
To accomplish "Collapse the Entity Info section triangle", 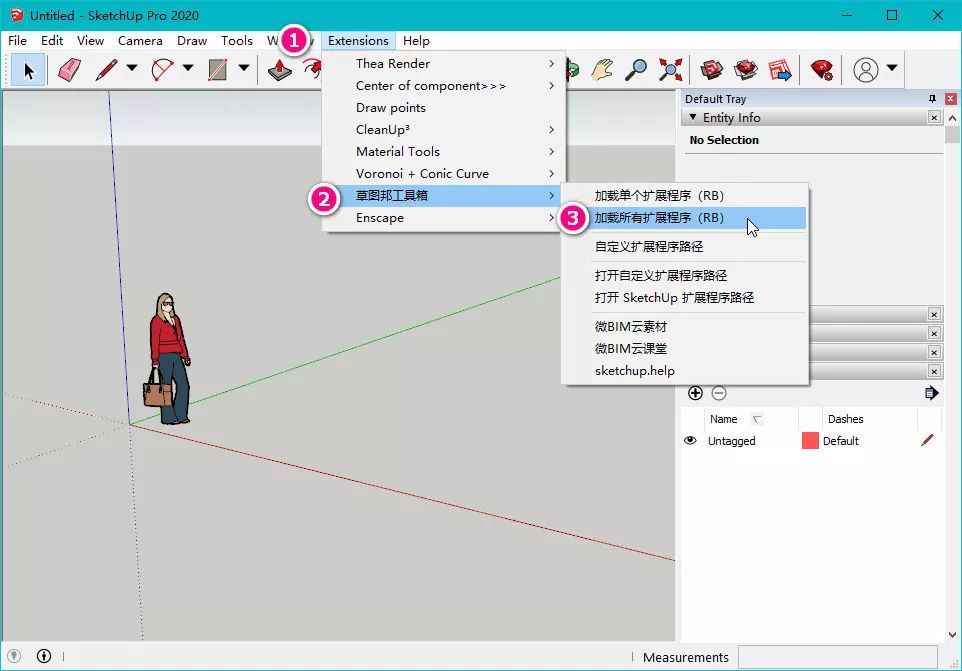I will pyautogui.click(x=693, y=117).
